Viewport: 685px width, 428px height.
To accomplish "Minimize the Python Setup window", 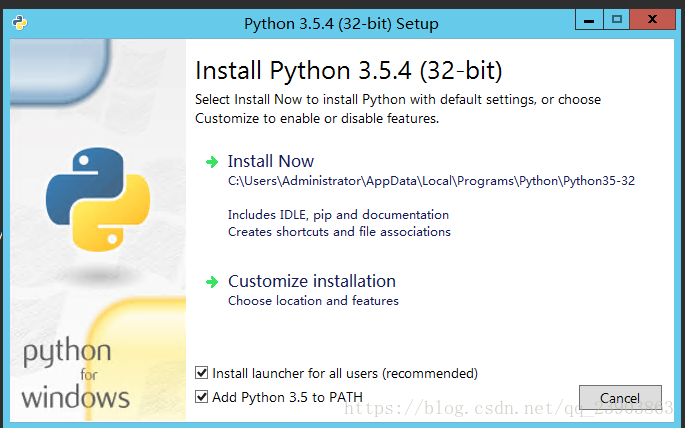I will click(x=589, y=20).
